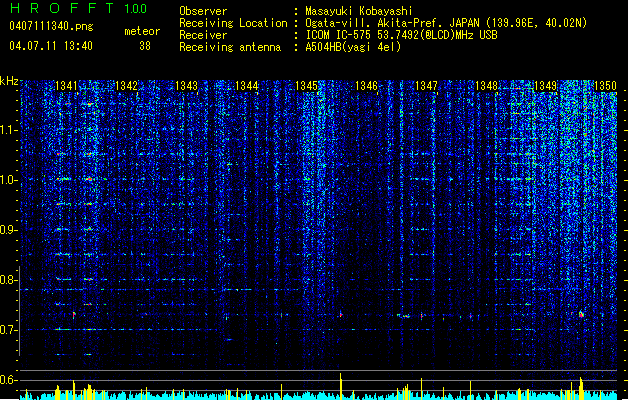629x400 pixels.
Task: Click the Observer field label
Action: click(x=203, y=11)
